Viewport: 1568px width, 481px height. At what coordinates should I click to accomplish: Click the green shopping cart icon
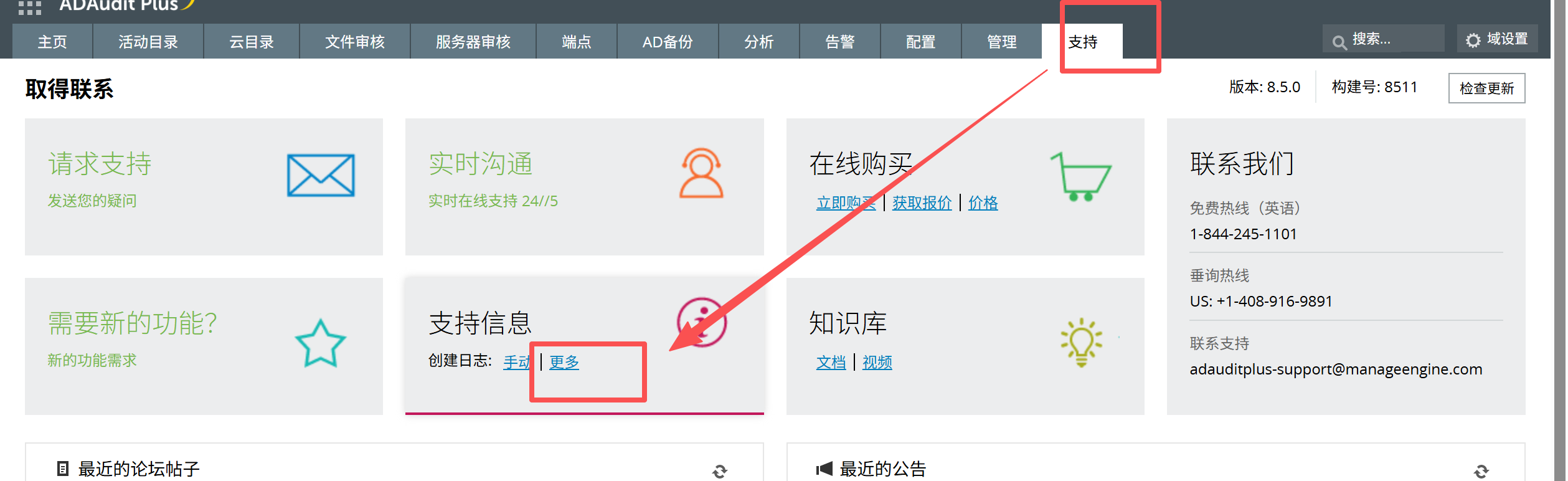[x=1081, y=176]
